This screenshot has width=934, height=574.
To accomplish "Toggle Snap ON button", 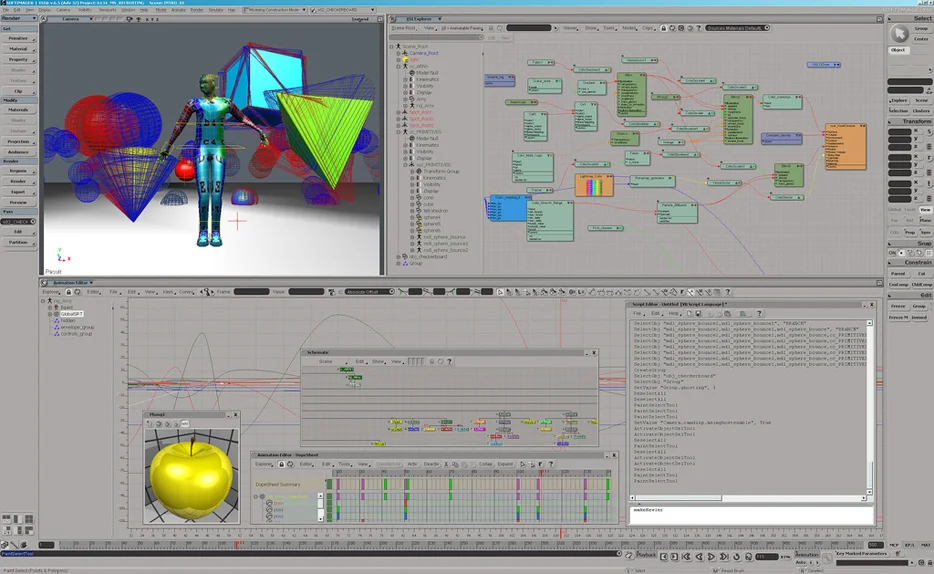I will (x=892, y=253).
